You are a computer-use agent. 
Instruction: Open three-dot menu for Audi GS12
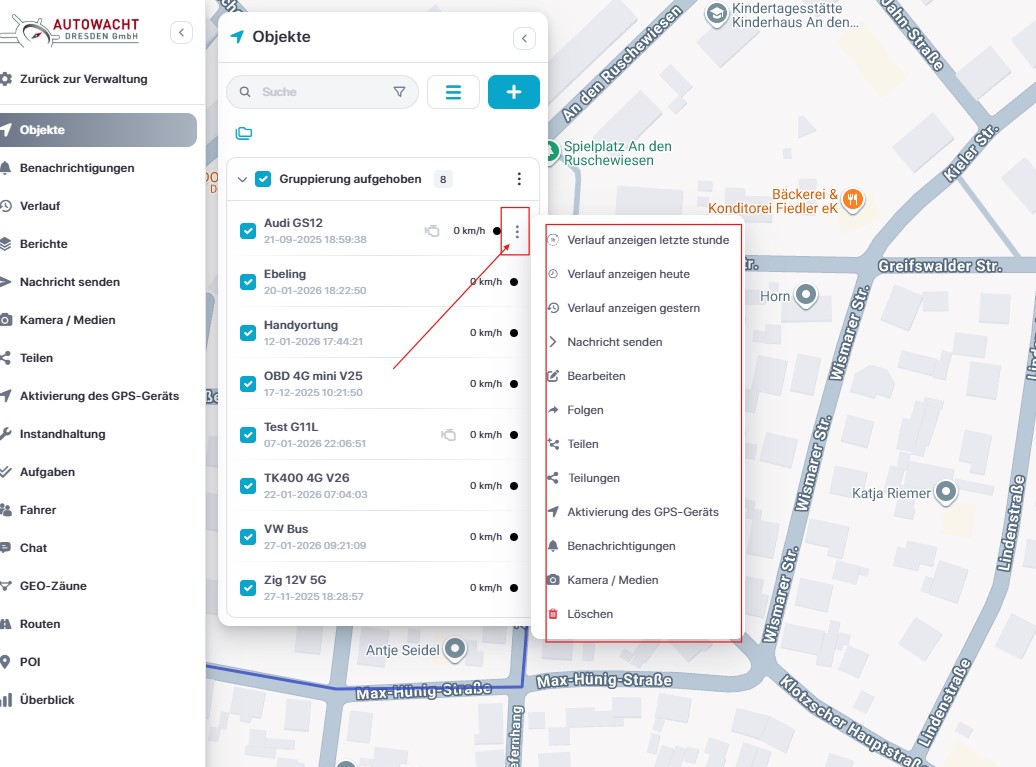click(517, 232)
